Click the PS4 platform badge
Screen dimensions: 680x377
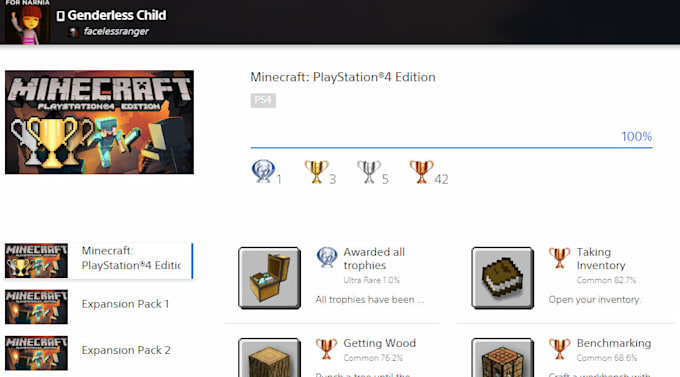[x=263, y=100]
